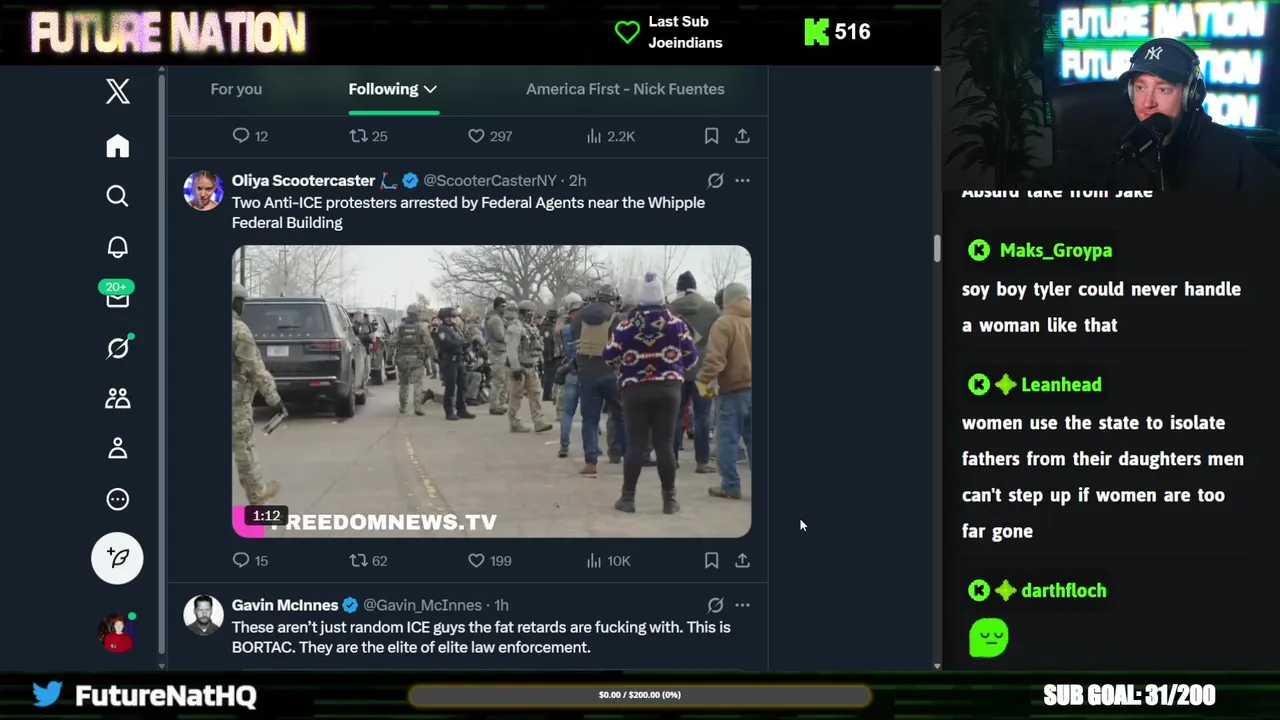1280x720 pixels.
Task: Select Leanhead username in chat
Action: pos(1061,385)
